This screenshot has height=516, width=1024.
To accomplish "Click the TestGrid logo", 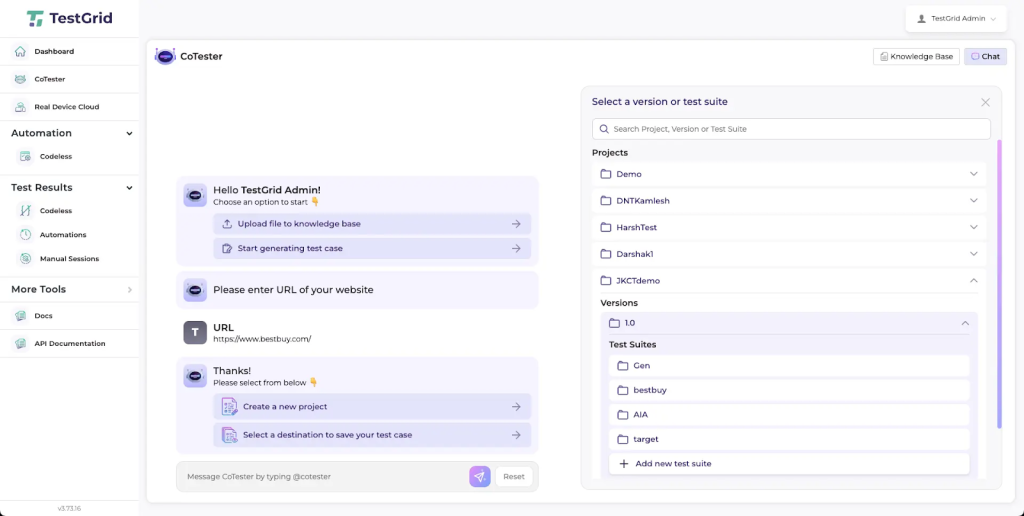I will 69,18.
